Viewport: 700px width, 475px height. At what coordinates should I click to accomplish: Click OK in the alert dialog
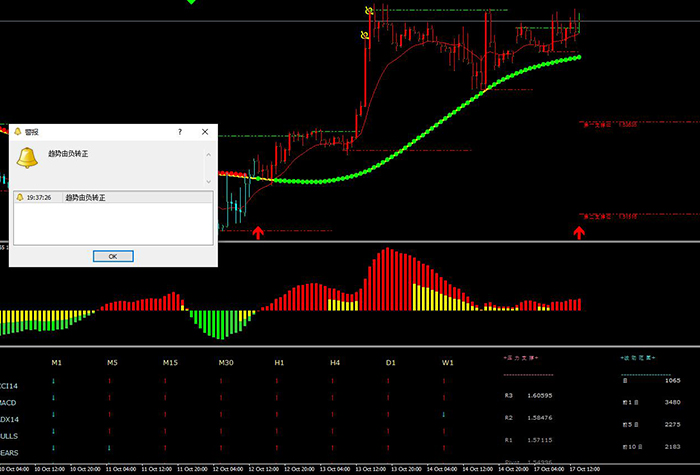113,256
